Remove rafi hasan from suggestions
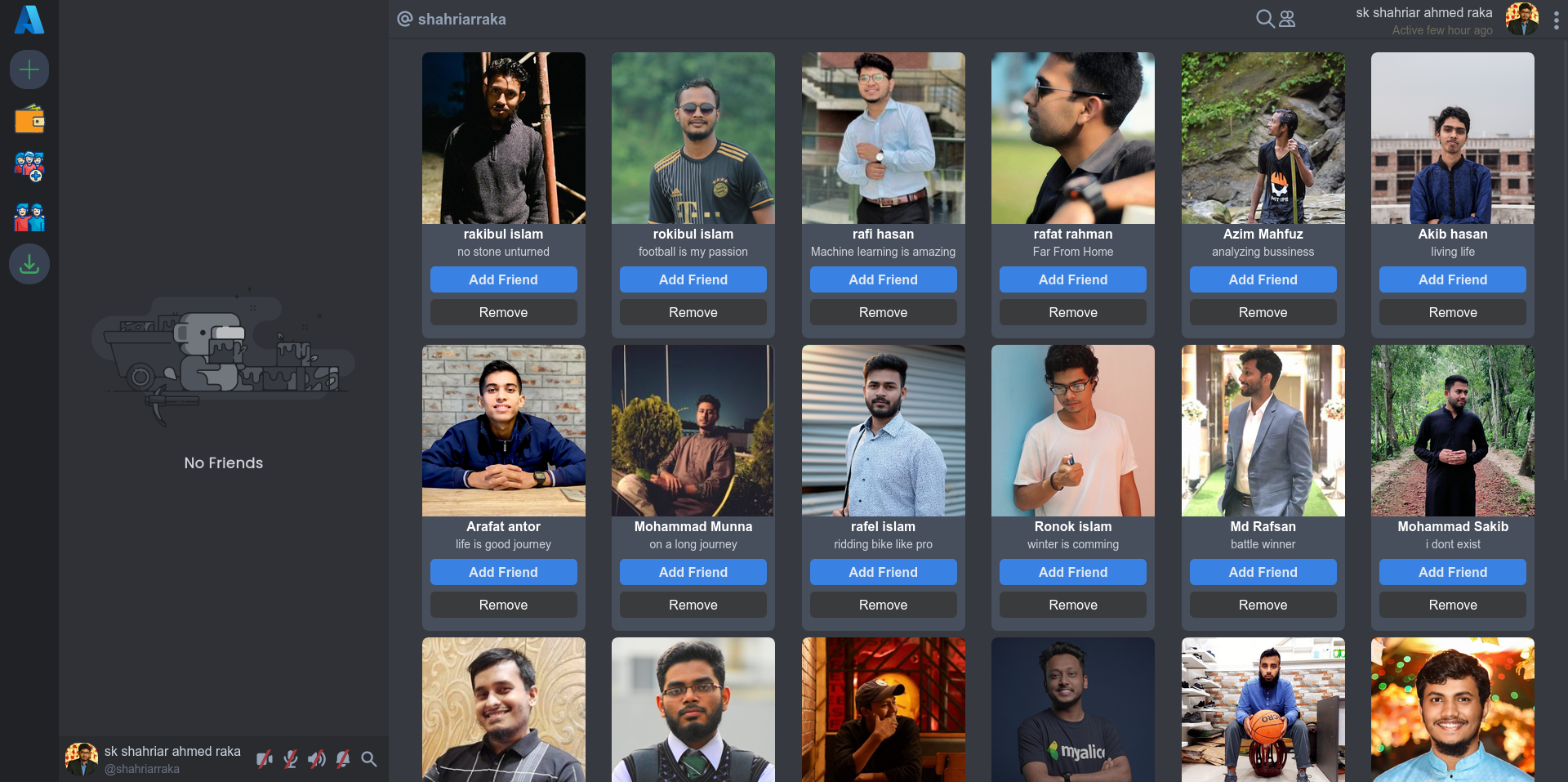The height and width of the screenshot is (782, 1568). coord(883,312)
